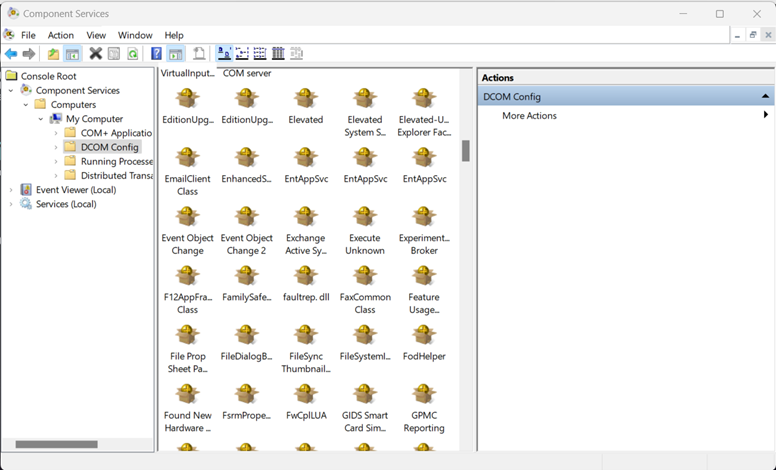Go back with the blue arrow
This screenshot has width=776, height=470.
pos(11,53)
